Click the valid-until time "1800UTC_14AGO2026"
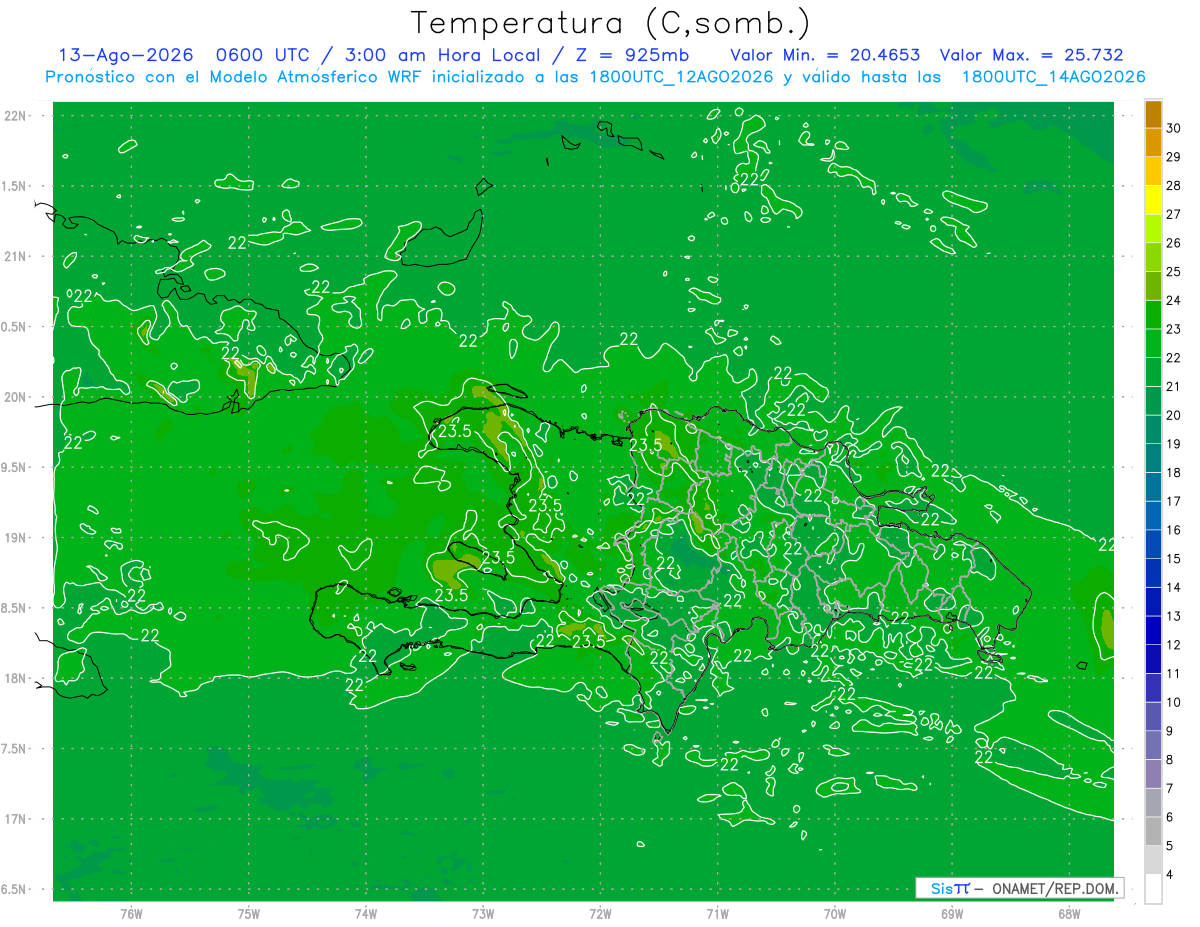The width and height of the screenshot is (1200, 927). pyautogui.click(x=1053, y=77)
